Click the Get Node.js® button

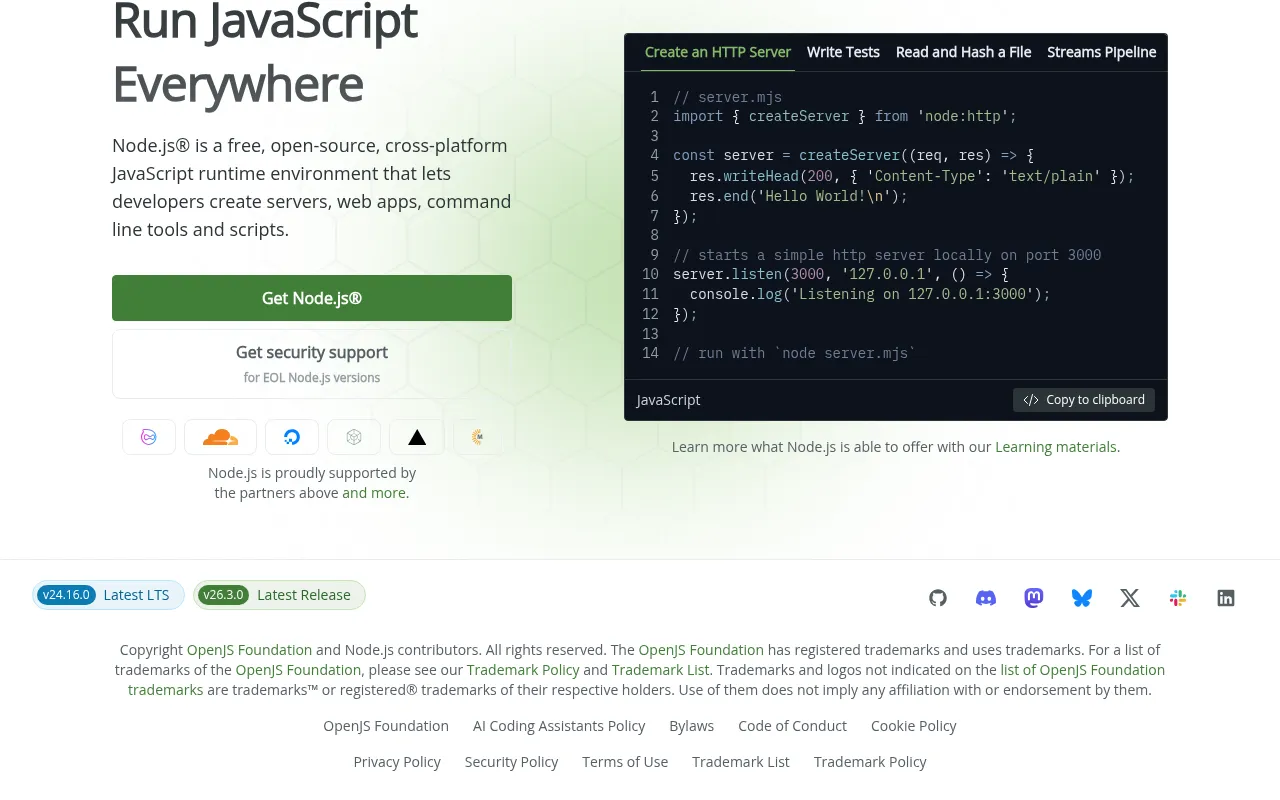pyautogui.click(x=312, y=298)
